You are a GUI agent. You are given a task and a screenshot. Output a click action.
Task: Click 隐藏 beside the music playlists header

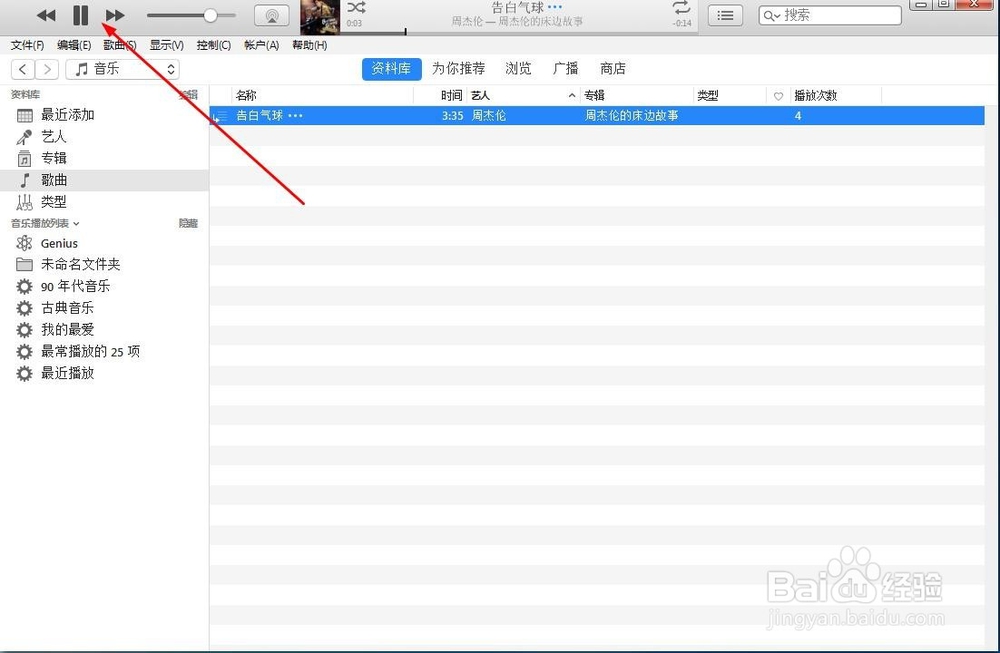[188, 223]
